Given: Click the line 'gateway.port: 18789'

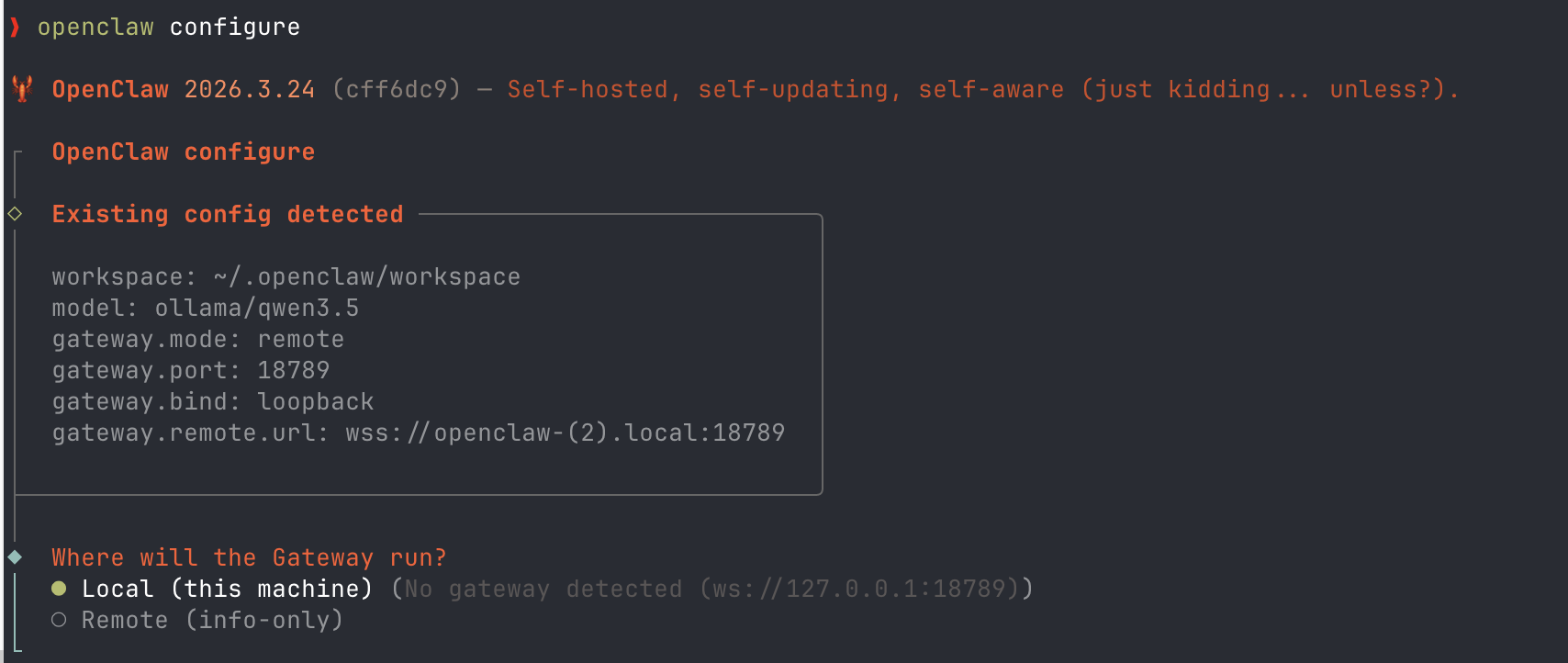Looking at the screenshot, I should coord(191,370).
